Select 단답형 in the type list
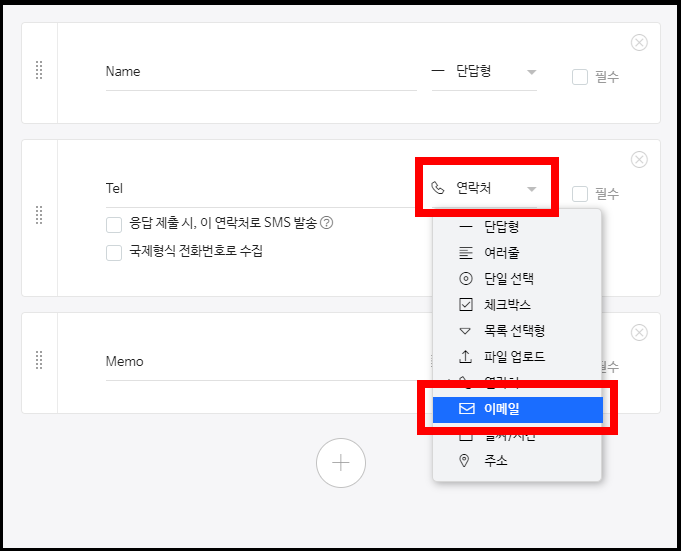Image resolution: width=681 pixels, height=551 pixels. (517, 227)
